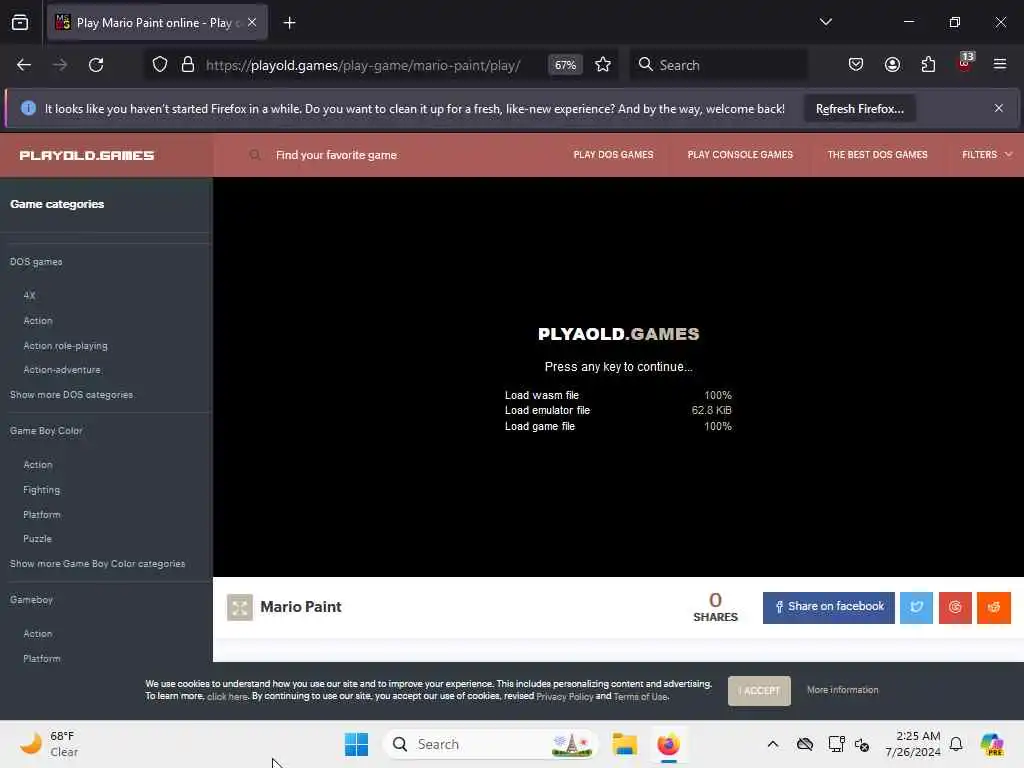1024x768 pixels.
Task: Click the playold.games URL address field
Action: [x=362, y=65]
